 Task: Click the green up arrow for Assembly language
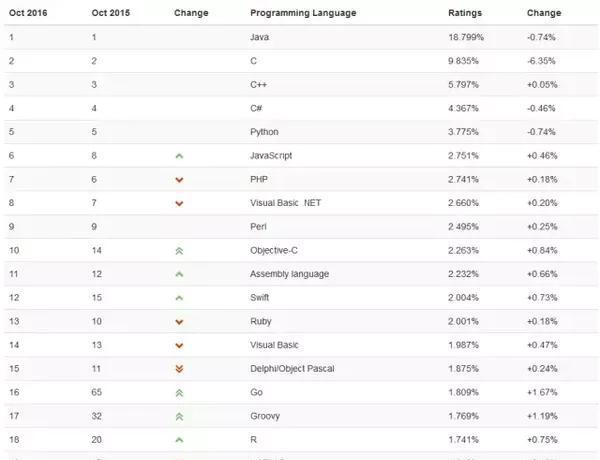click(x=179, y=274)
